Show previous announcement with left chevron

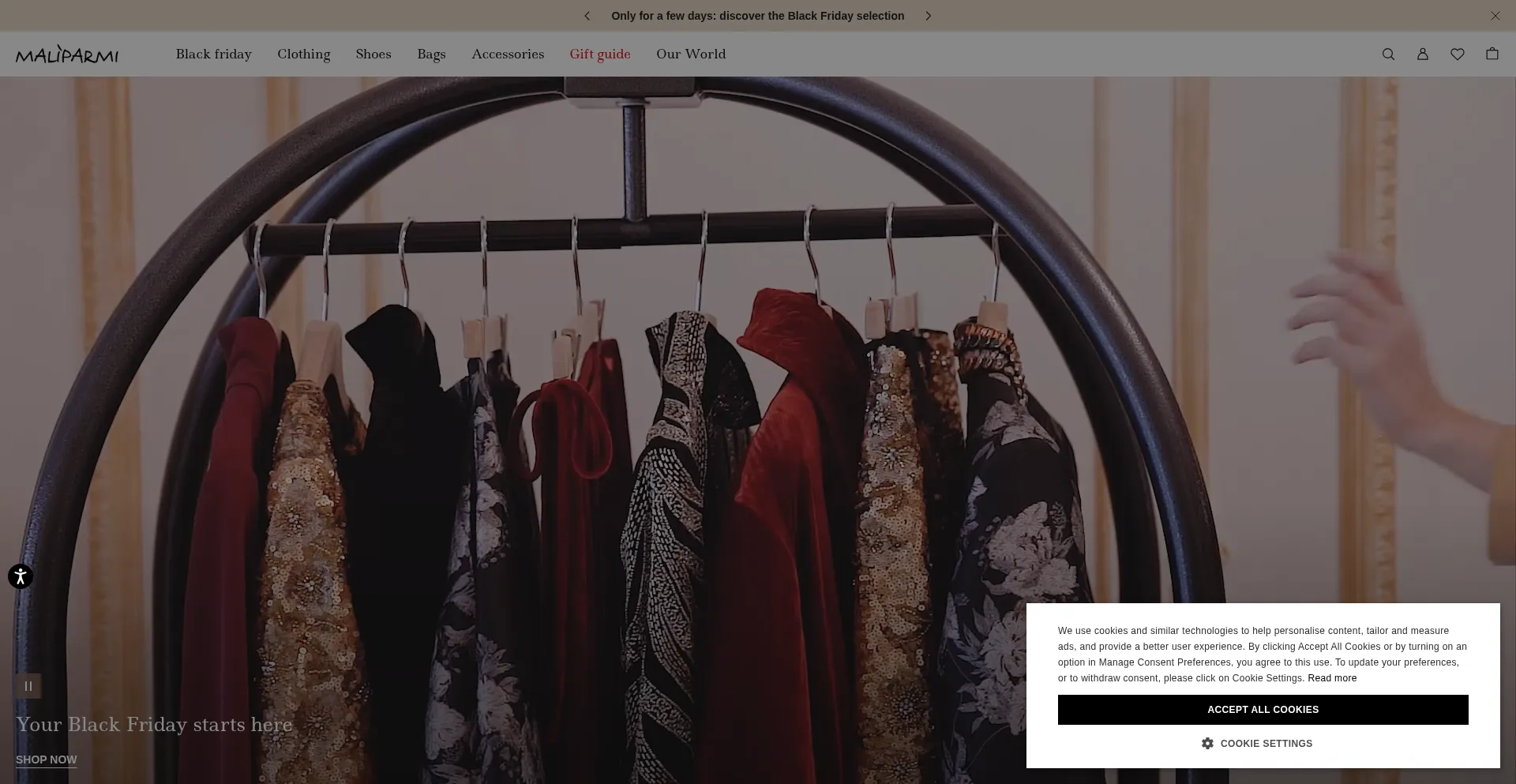(x=587, y=16)
